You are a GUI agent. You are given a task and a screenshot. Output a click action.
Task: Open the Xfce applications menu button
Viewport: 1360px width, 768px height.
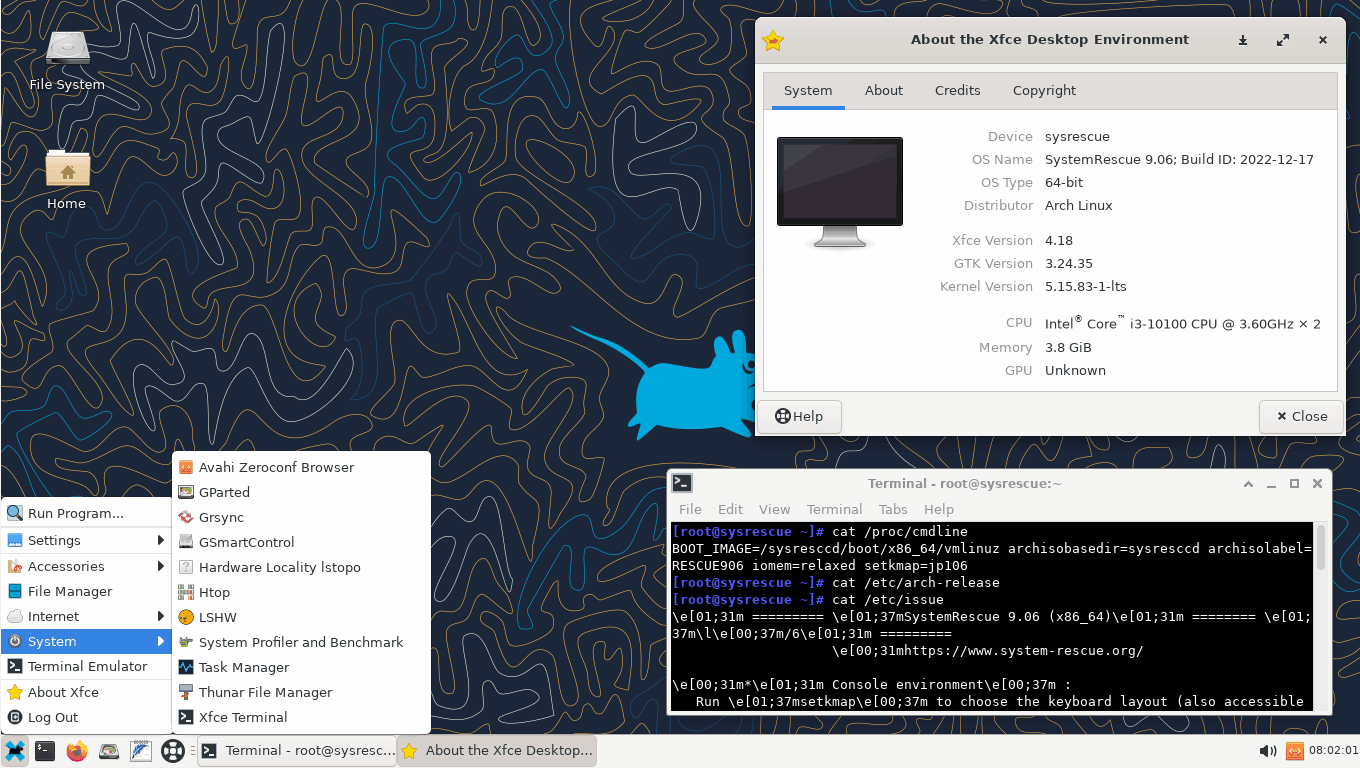tap(15, 750)
